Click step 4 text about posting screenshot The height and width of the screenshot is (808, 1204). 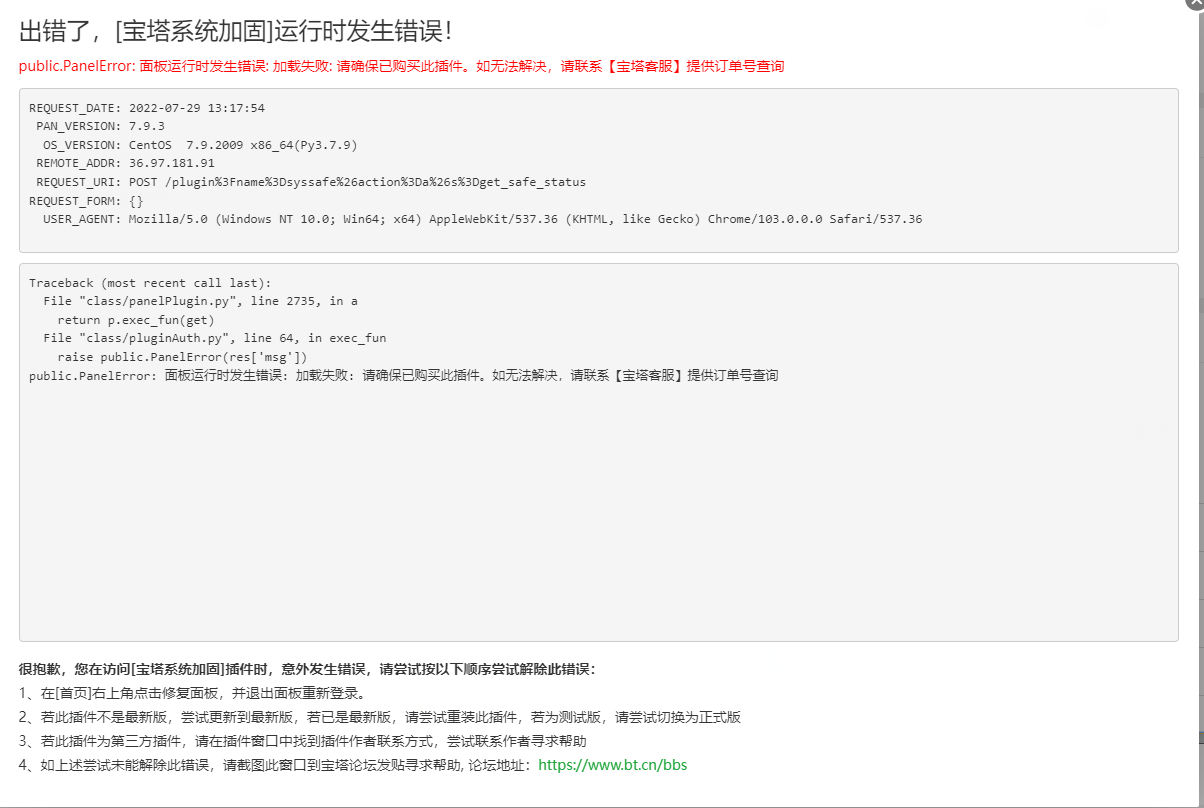[276, 765]
